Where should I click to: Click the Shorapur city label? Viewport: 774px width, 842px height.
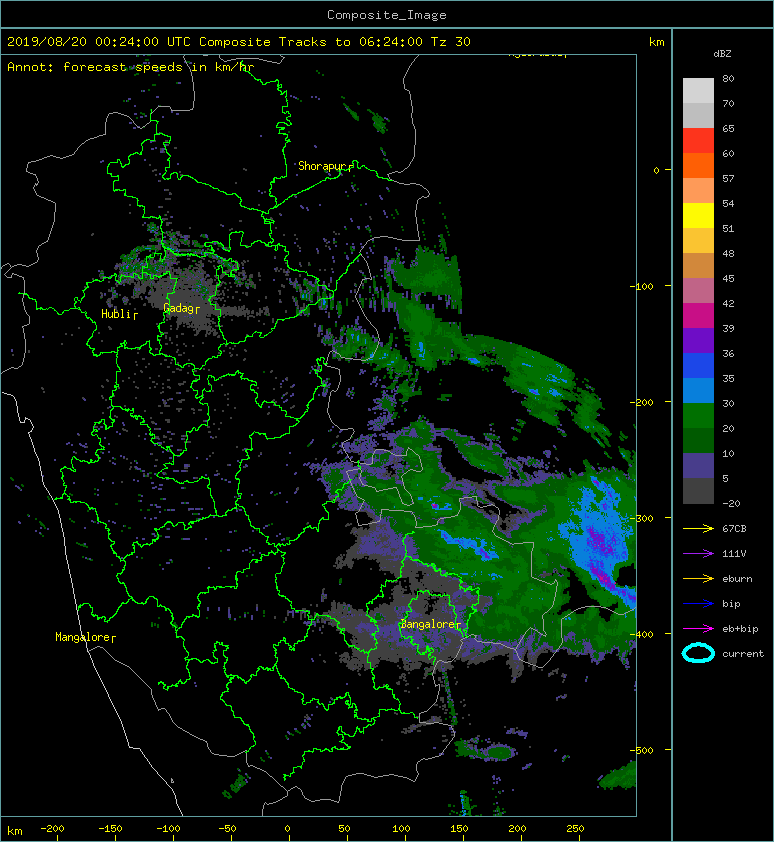tap(323, 166)
